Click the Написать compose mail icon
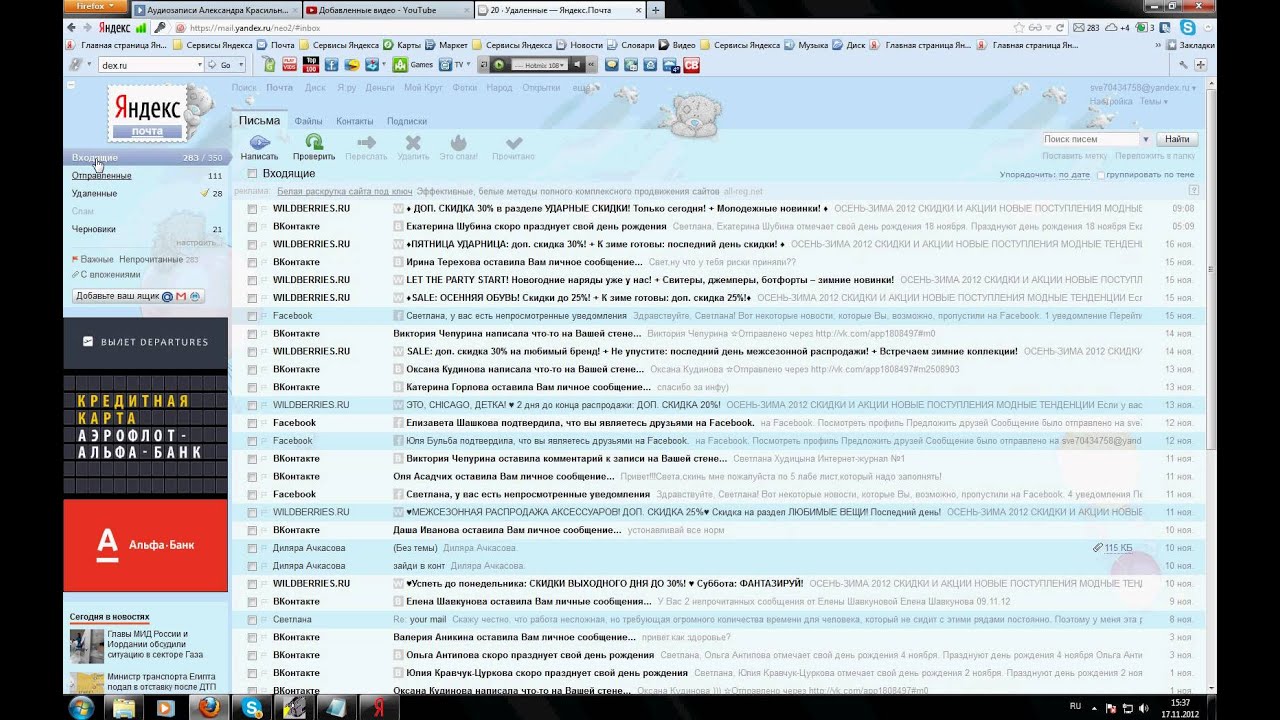Viewport: 1280px width, 720px height. pos(259,142)
